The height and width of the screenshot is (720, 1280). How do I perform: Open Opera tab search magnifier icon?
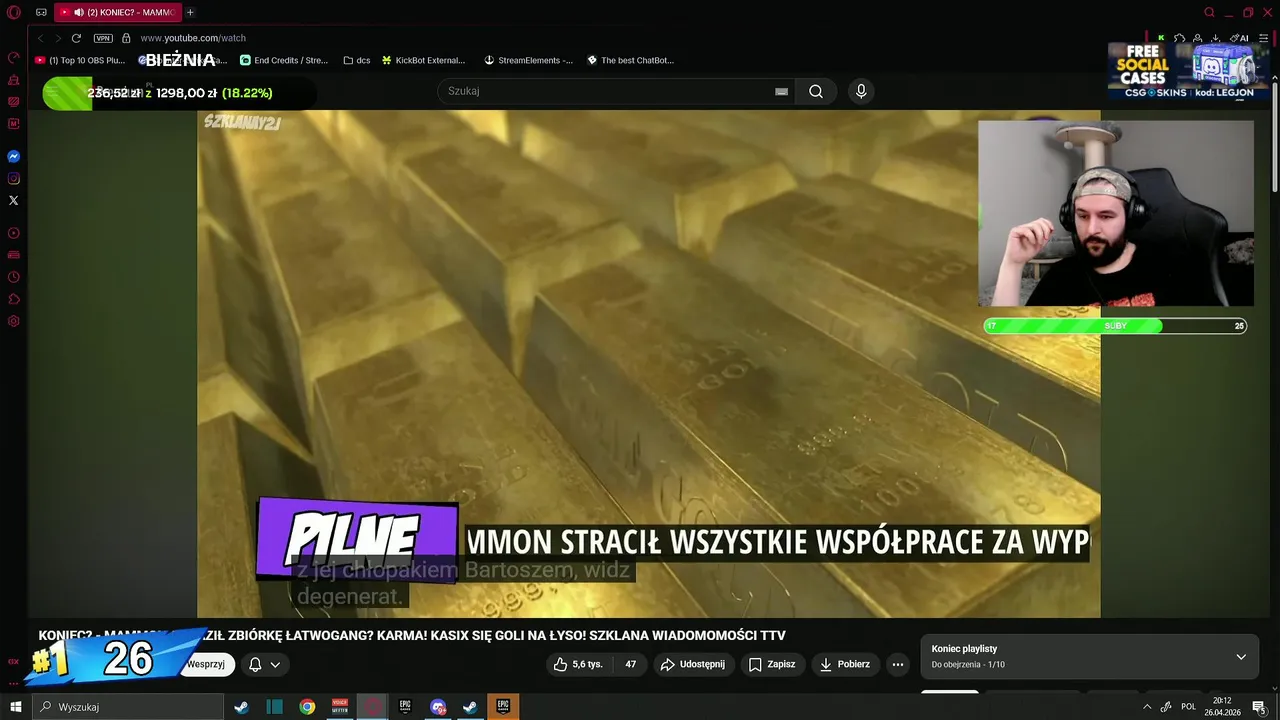tap(1209, 12)
